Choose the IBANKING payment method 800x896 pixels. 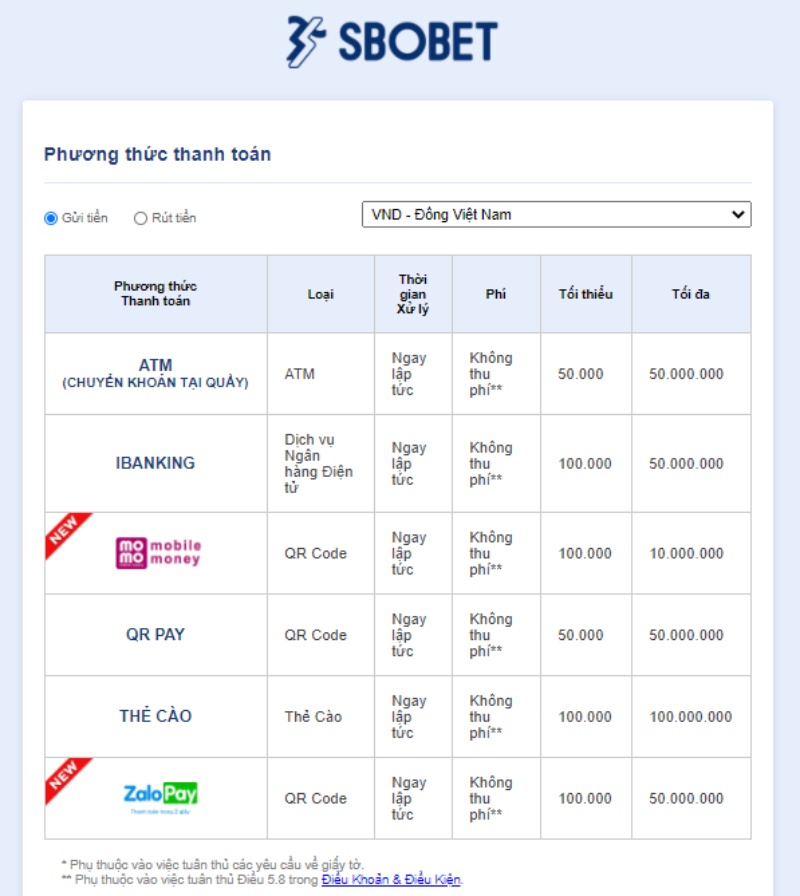click(x=155, y=463)
